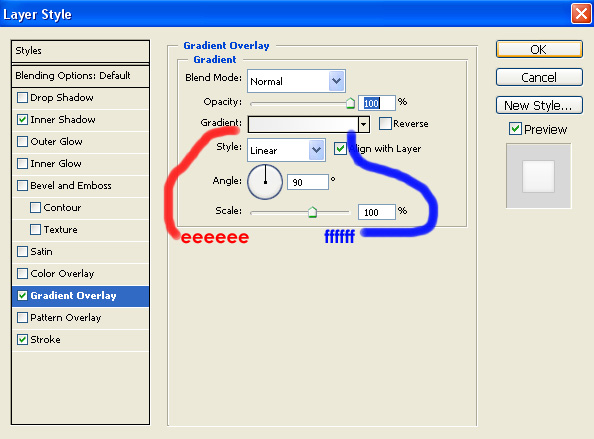This screenshot has width=594, height=439.
Task: Click the OK button
Action: coord(539,49)
